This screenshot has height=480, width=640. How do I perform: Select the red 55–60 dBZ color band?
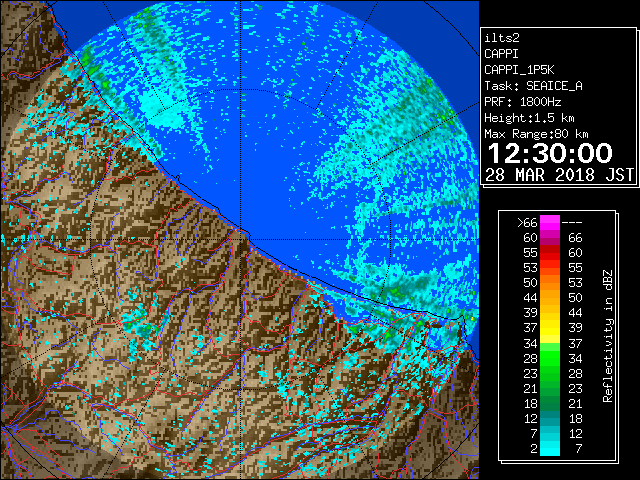[550, 253]
